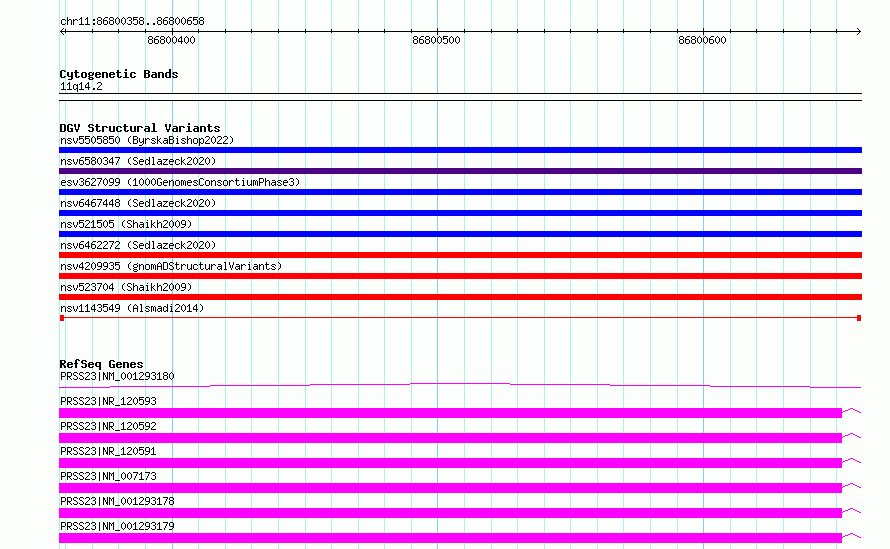
Task: Click the intron caret after the NR_120593 exon
Action: pyautogui.click(x=851, y=410)
